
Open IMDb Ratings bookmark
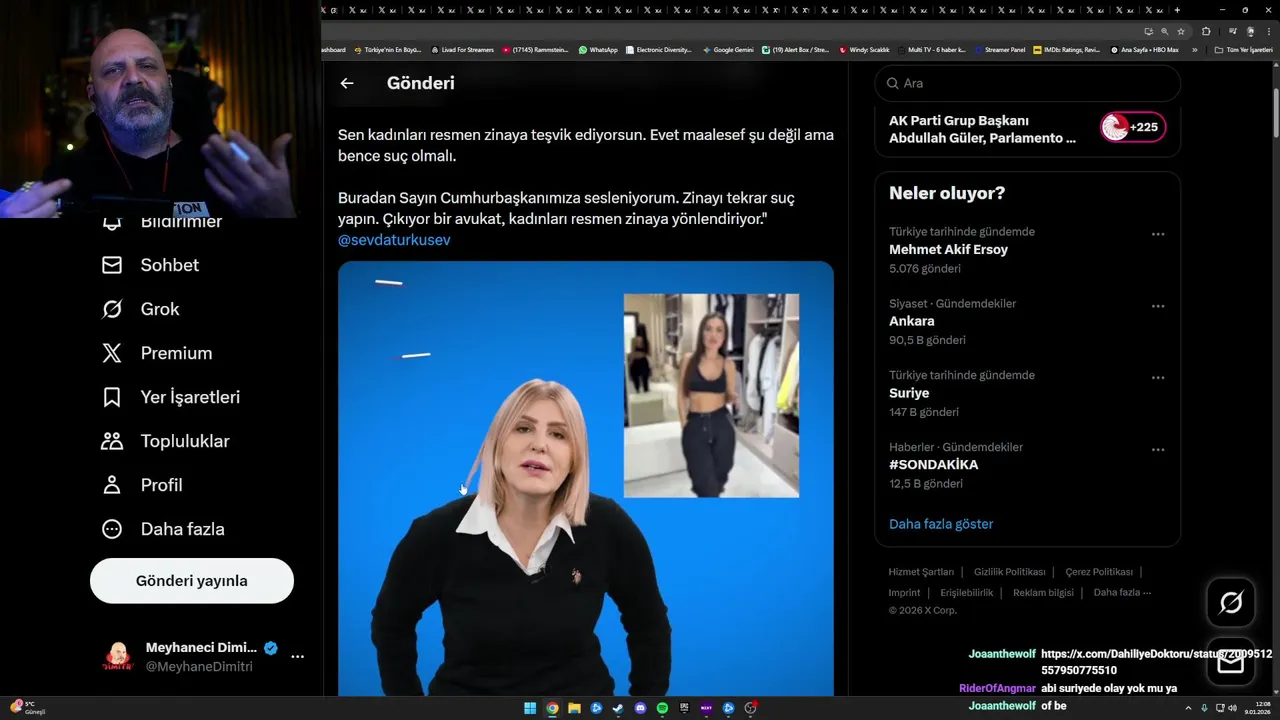1066,49
